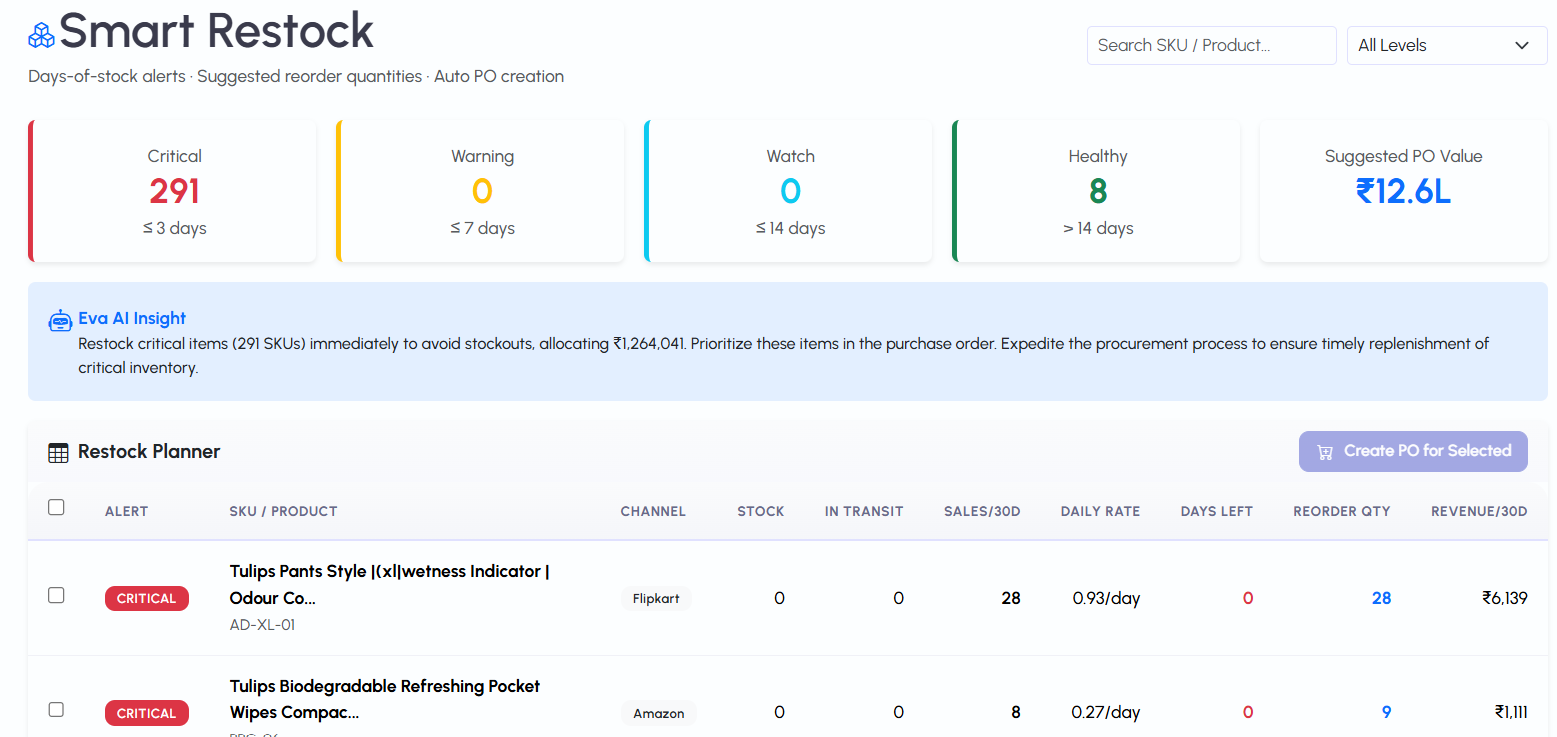Focus the Search SKU / Product field
This screenshot has height=737, width=1557.
[x=1211, y=45]
